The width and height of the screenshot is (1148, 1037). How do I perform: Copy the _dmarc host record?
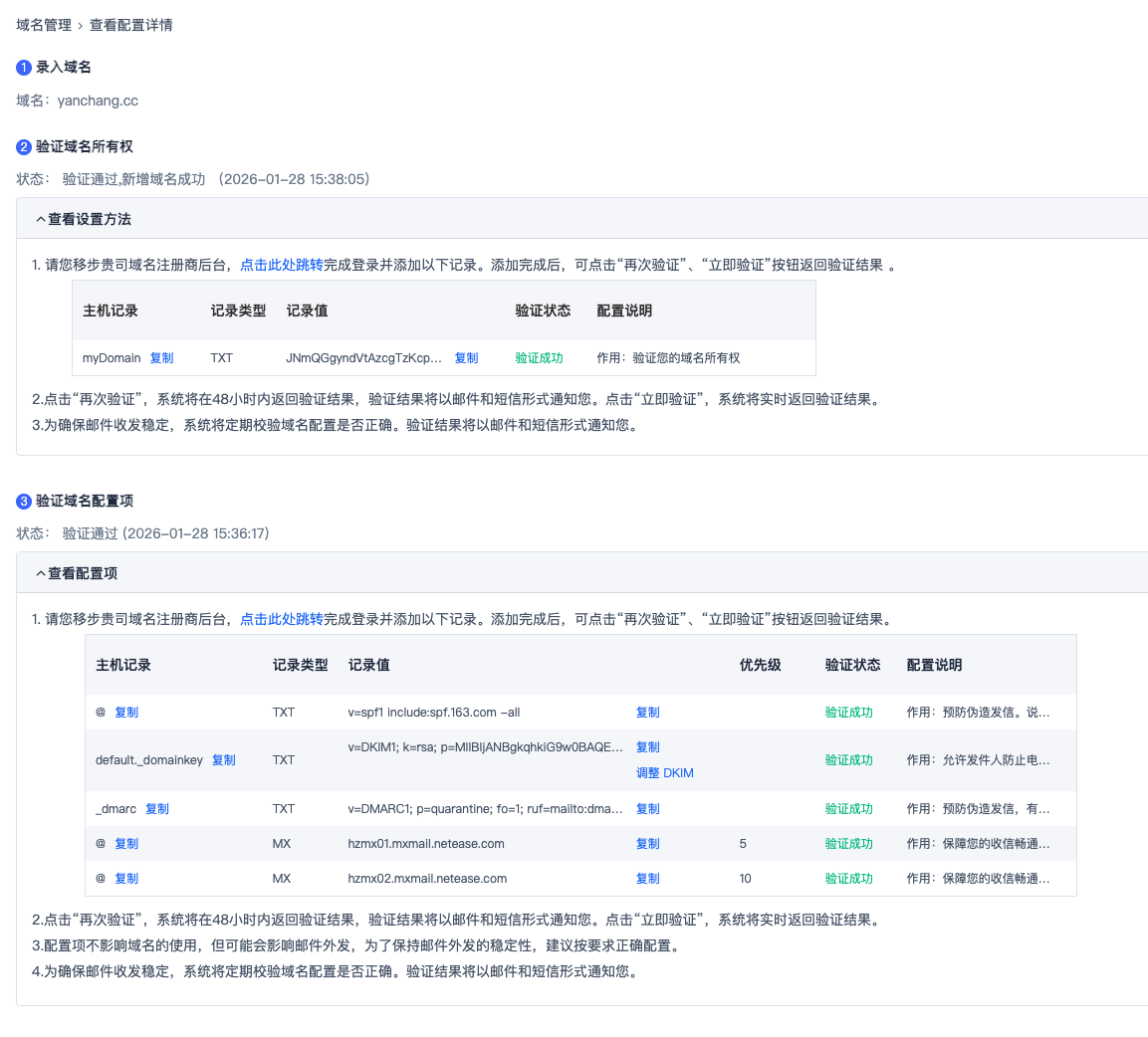click(157, 809)
